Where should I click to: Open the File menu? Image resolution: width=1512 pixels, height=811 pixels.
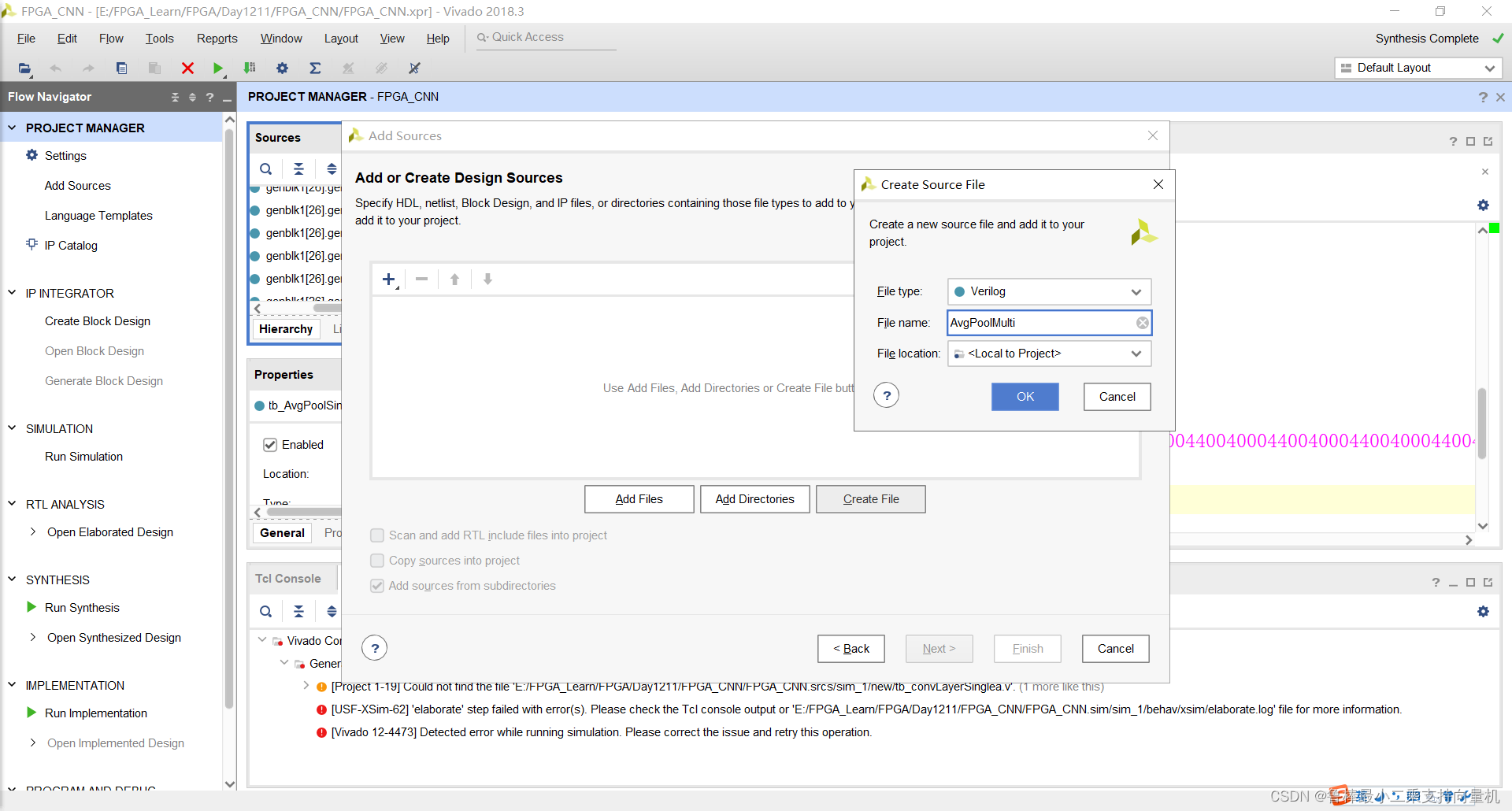tap(26, 39)
